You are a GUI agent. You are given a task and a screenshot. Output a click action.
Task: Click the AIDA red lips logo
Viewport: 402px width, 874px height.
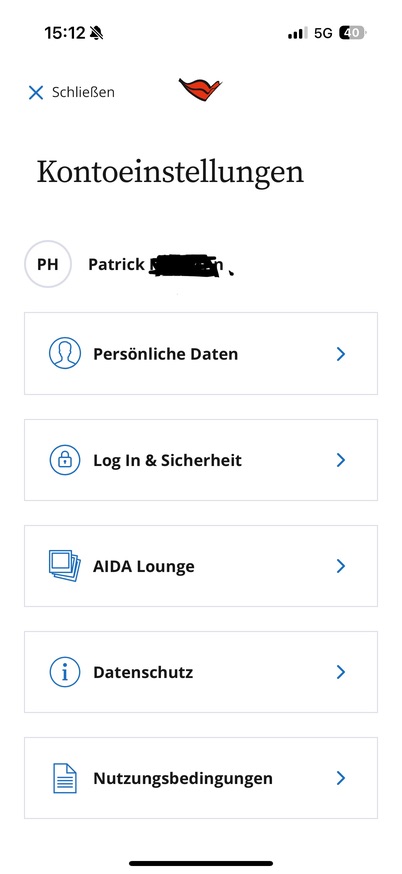click(x=200, y=90)
